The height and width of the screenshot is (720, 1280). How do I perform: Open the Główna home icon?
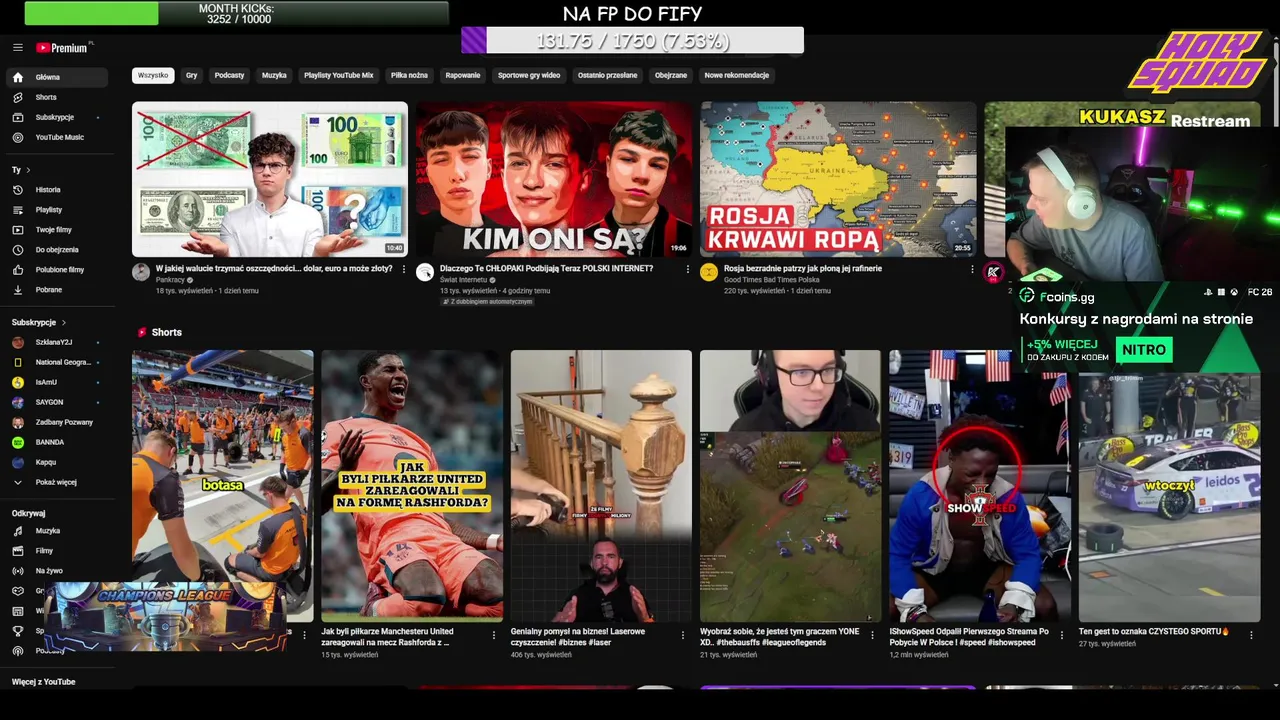tap(17, 77)
